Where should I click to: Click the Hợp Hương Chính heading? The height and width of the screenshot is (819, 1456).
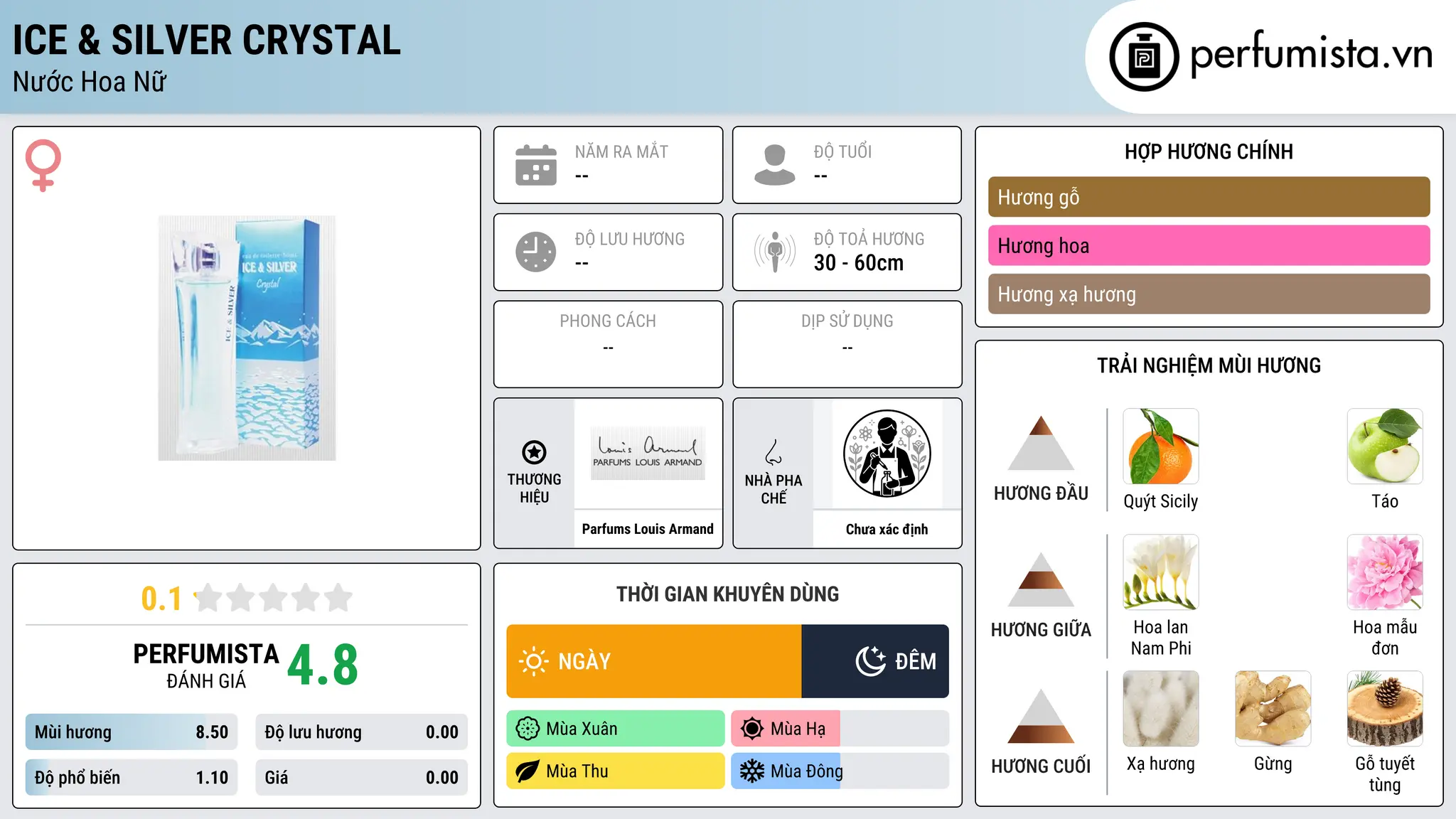click(x=1209, y=151)
